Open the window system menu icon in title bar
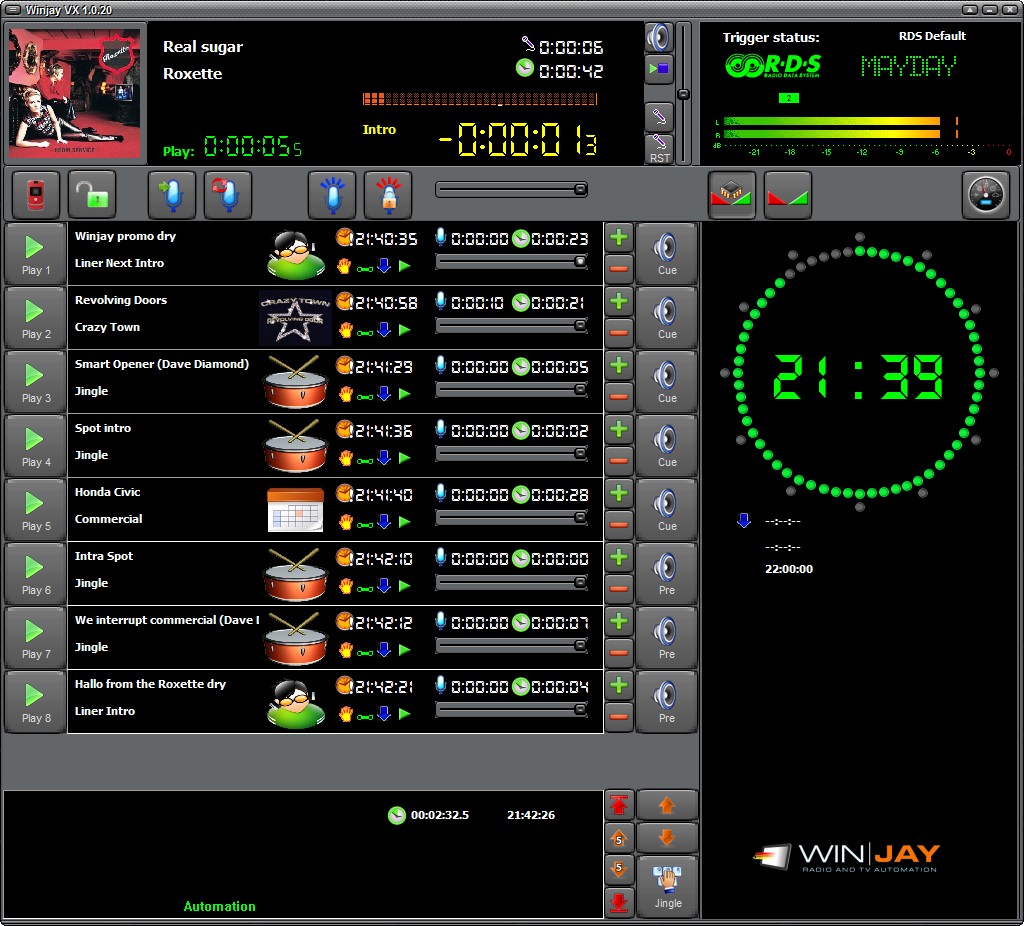The image size is (1024, 926). click(x=12, y=9)
